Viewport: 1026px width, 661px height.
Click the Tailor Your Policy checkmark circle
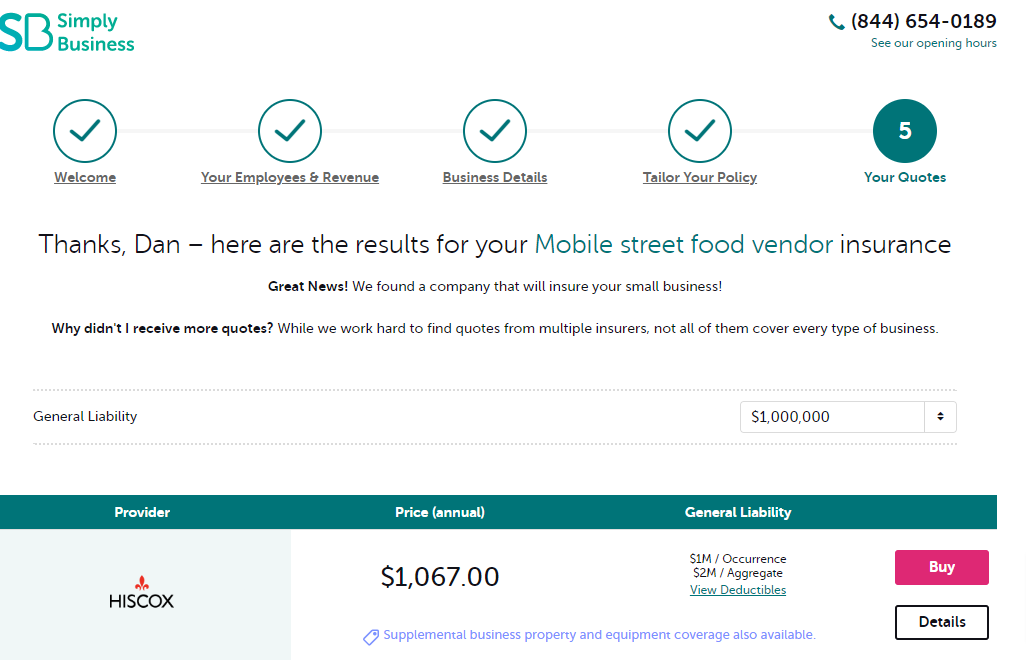(x=700, y=130)
